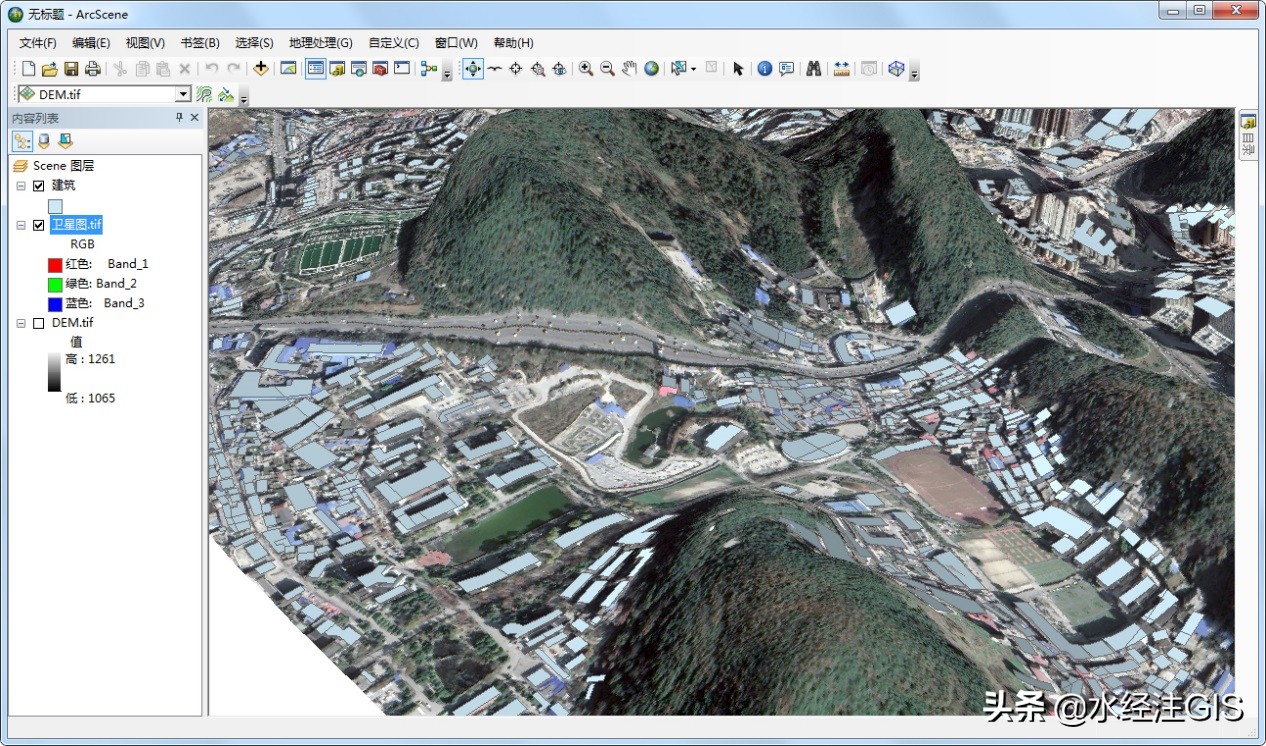Open the 目录 side tab
Screen dimensions: 1266x746
pos(1248,134)
